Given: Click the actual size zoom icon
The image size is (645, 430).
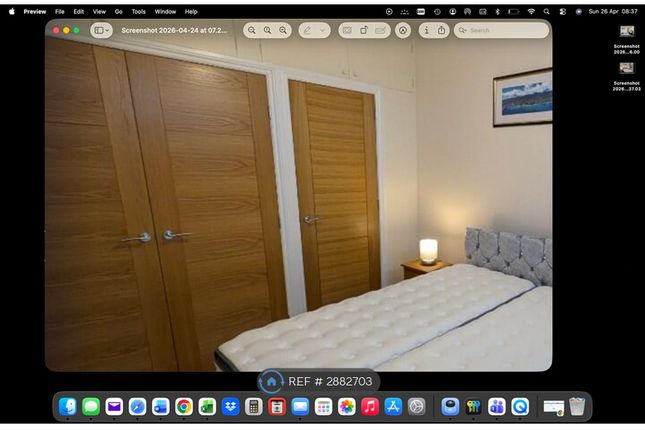Looking at the screenshot, I should pyautogui.click(x=267, y=30).
